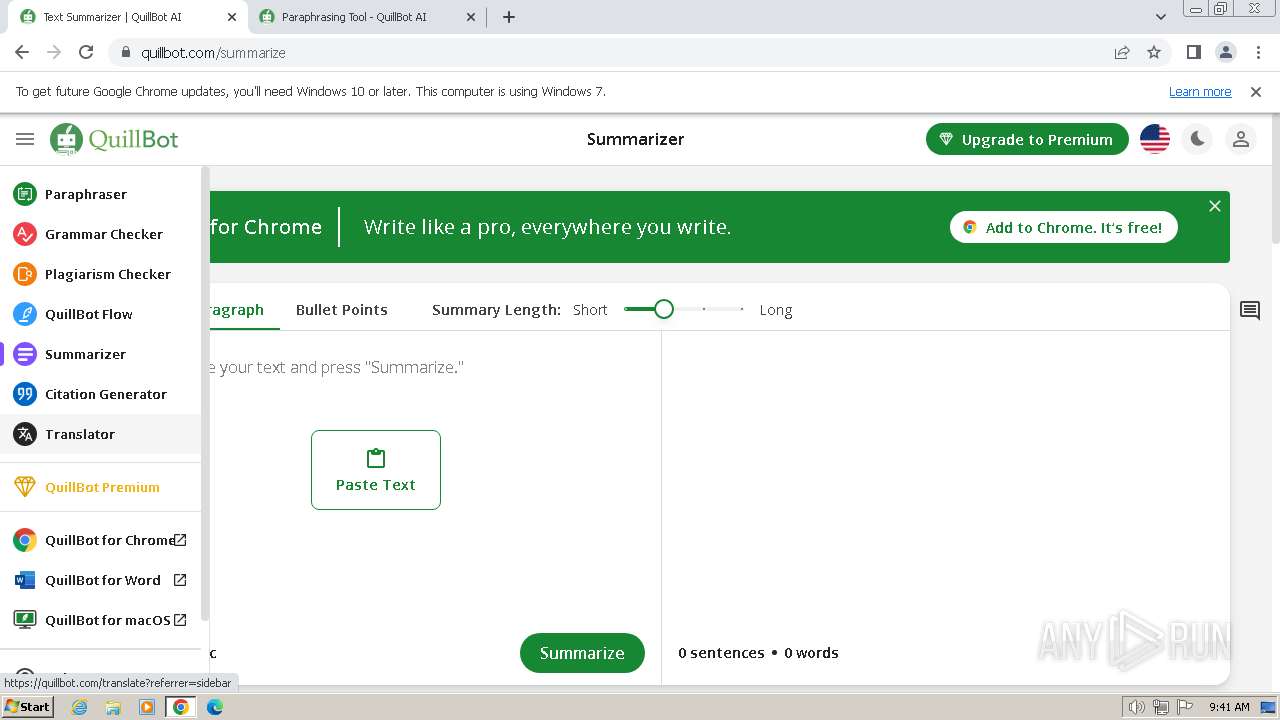Click the QuillBot logo
Screen dimensions: 1280x720
pyautogui.click(x=114, y=139)
